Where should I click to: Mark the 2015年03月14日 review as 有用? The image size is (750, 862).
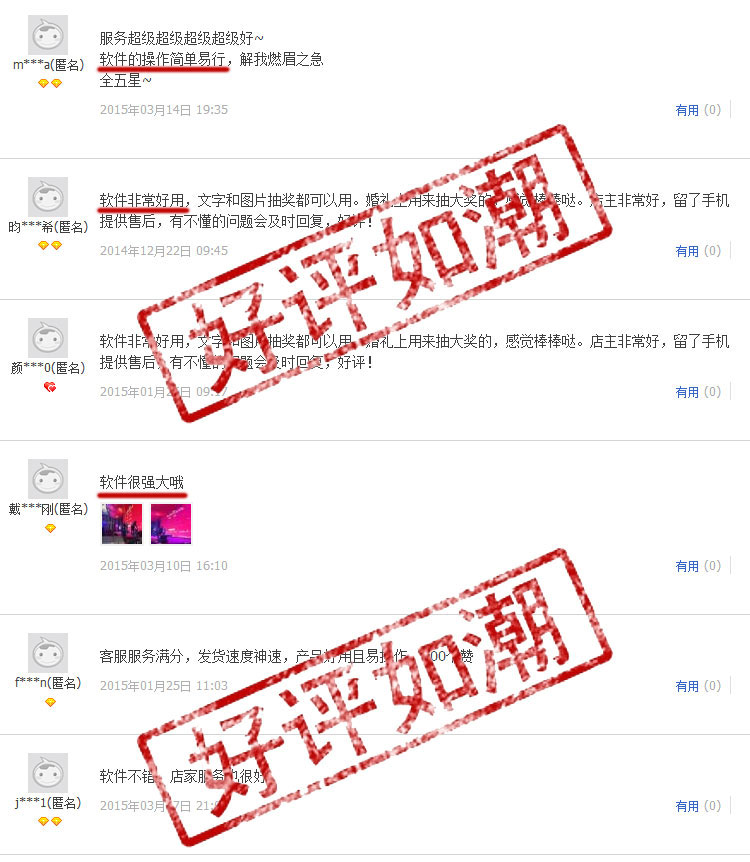(687, 110)
